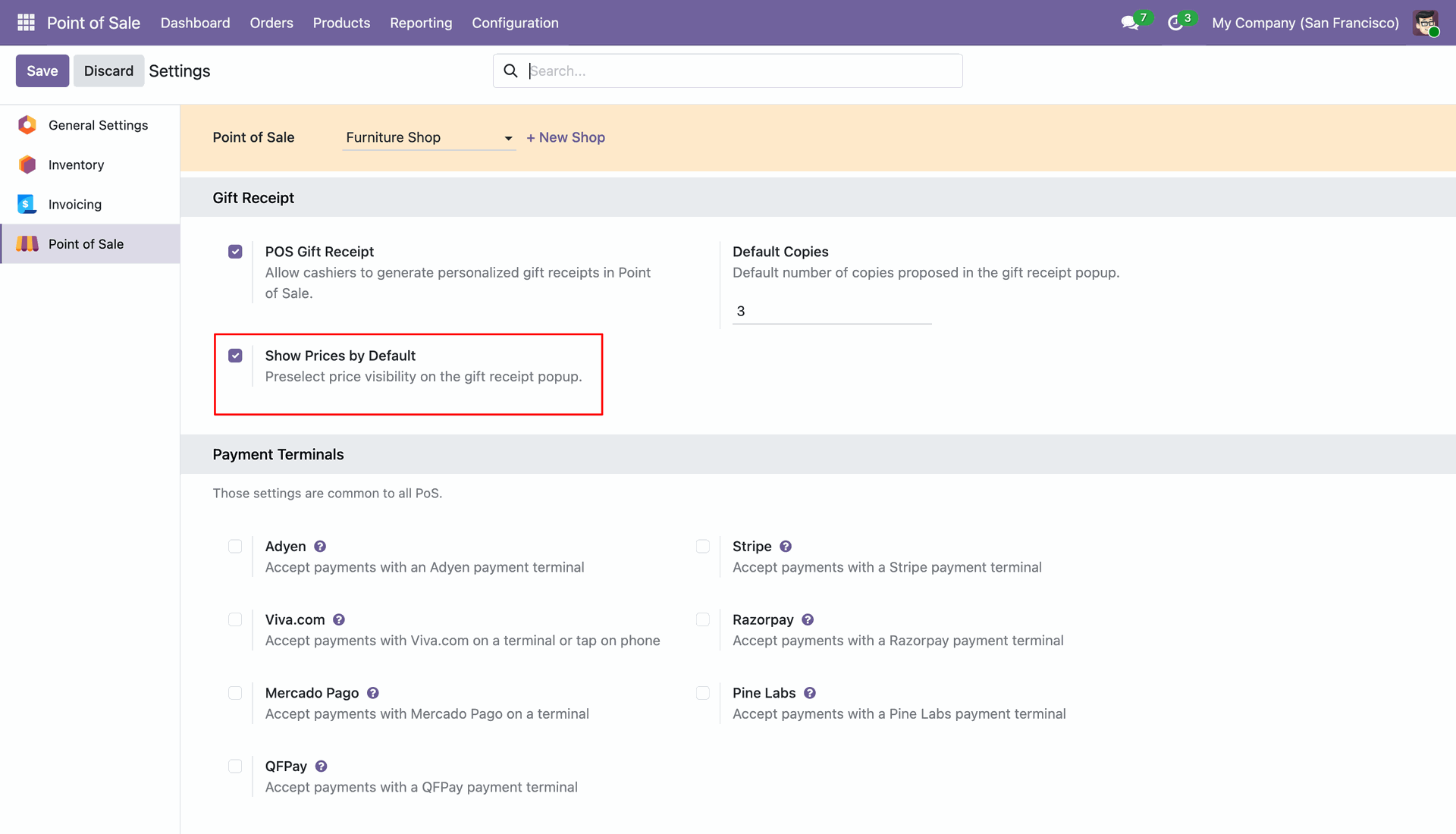Click the Settings page title
Image resolution: width=1456 pixels, height=834 pixels.
tap(180, 71)
